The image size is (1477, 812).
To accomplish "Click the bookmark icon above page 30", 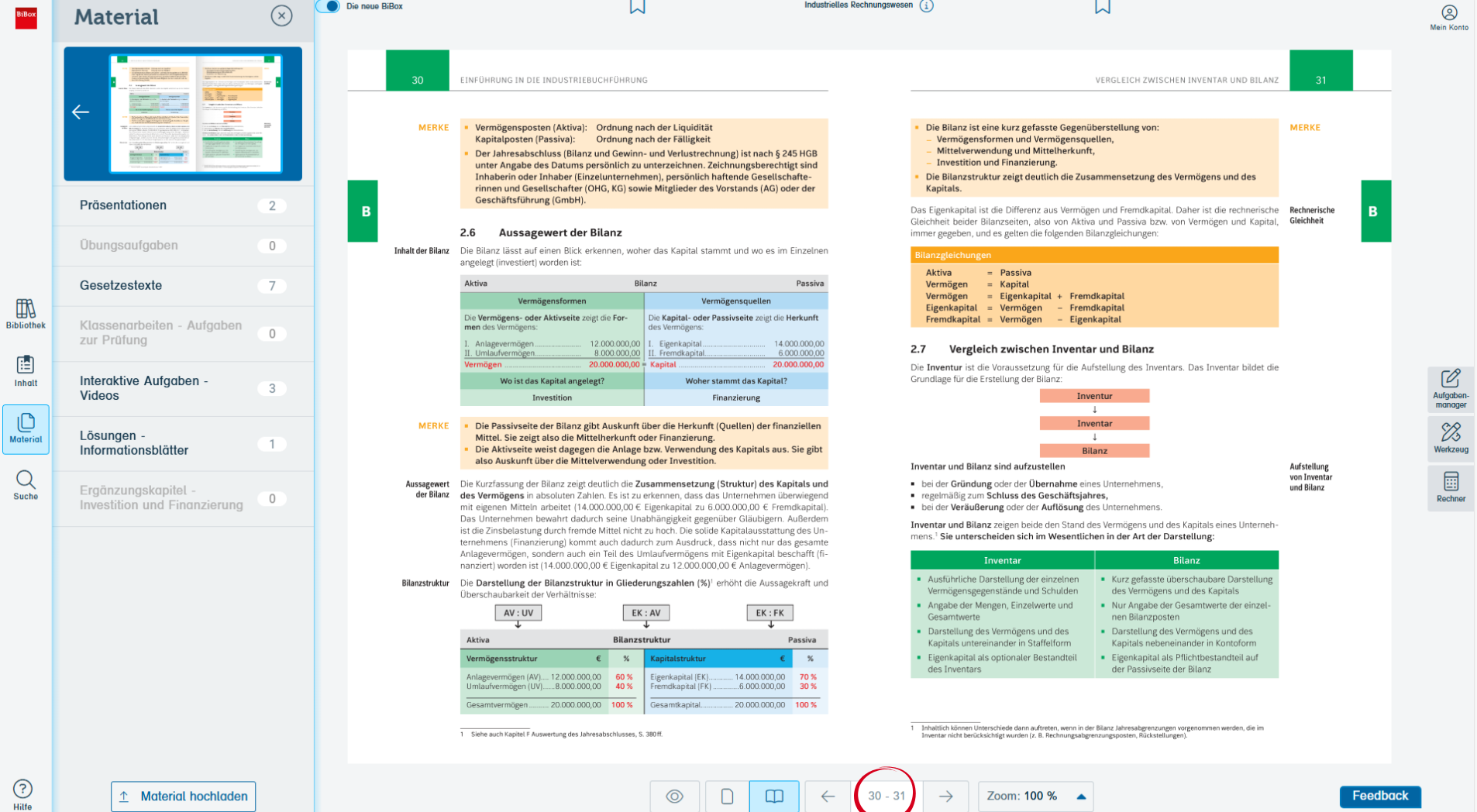I will pos(637,7).
